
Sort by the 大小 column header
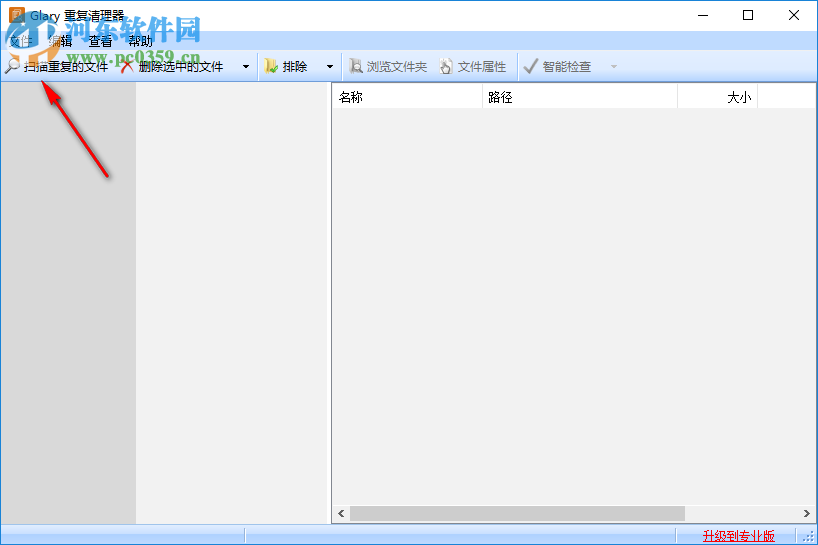[717, 97]
